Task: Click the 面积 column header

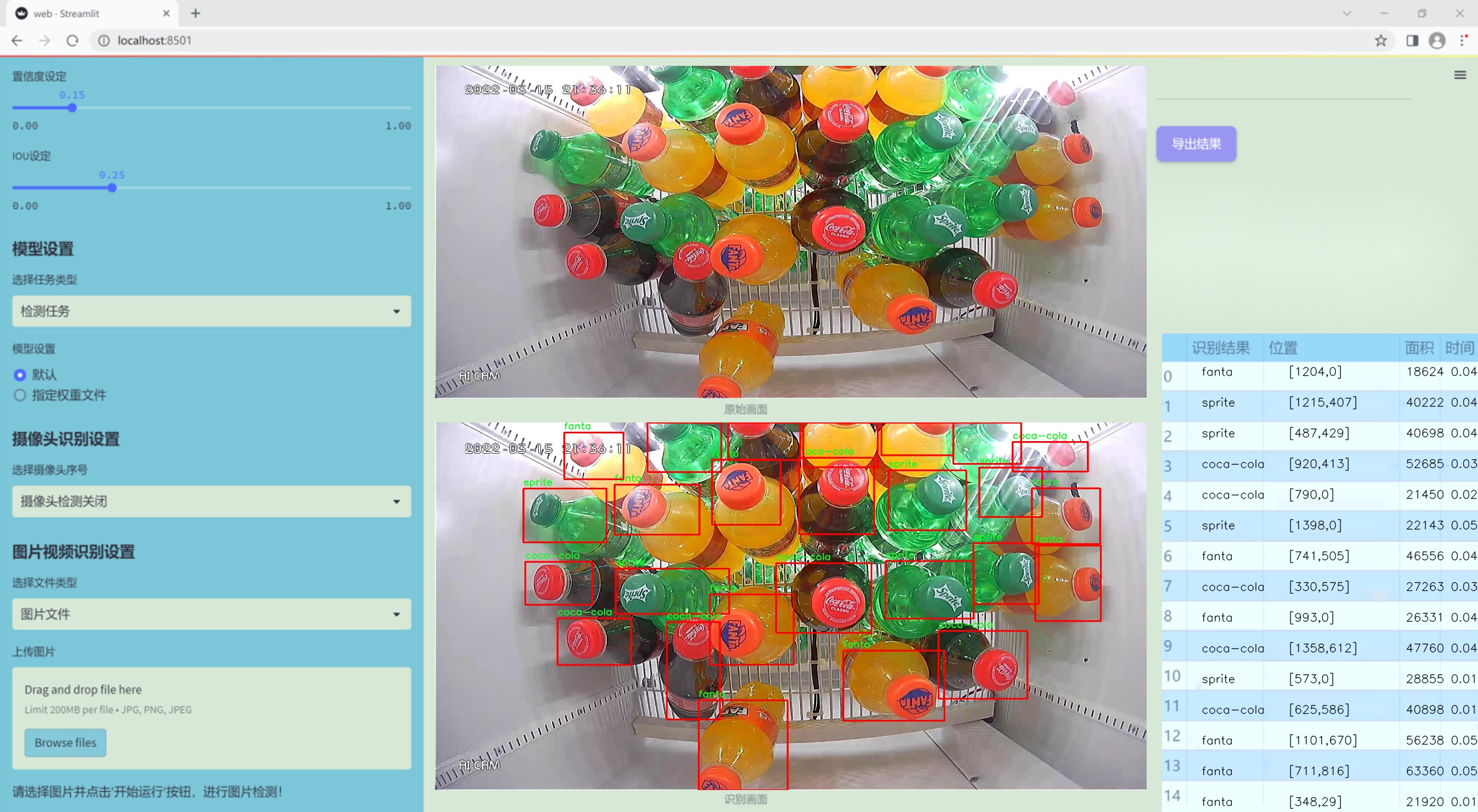Action: click(x=1419, y=348)
